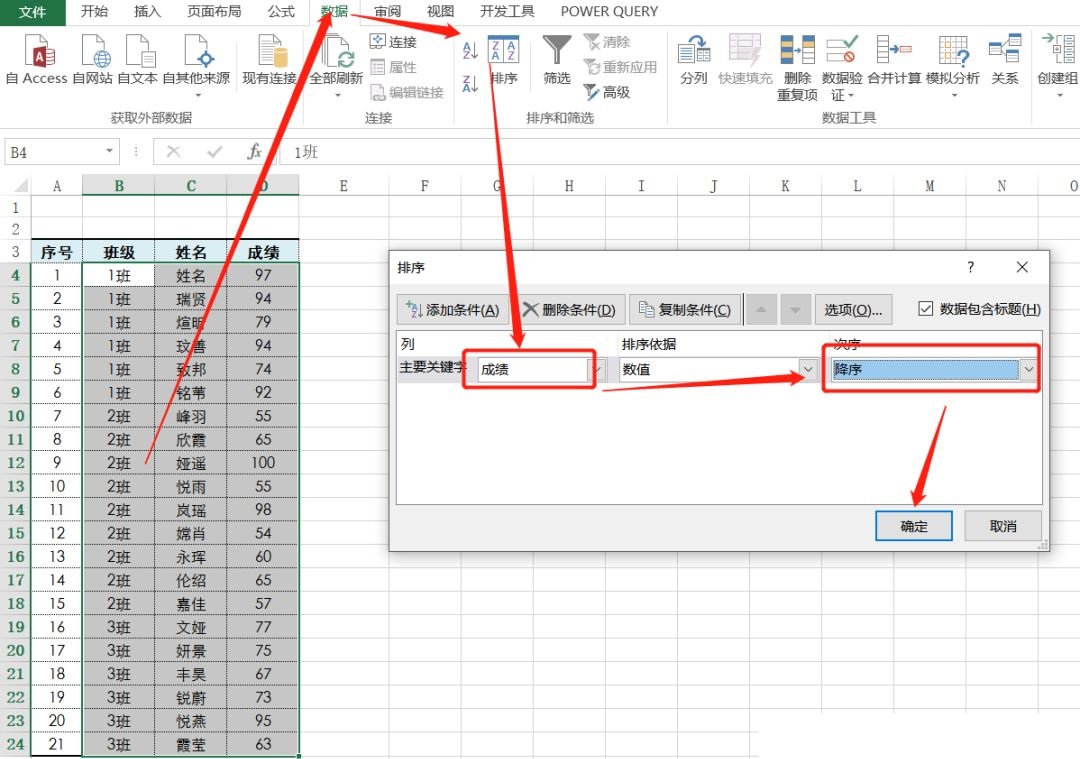Select column H header

568,186
